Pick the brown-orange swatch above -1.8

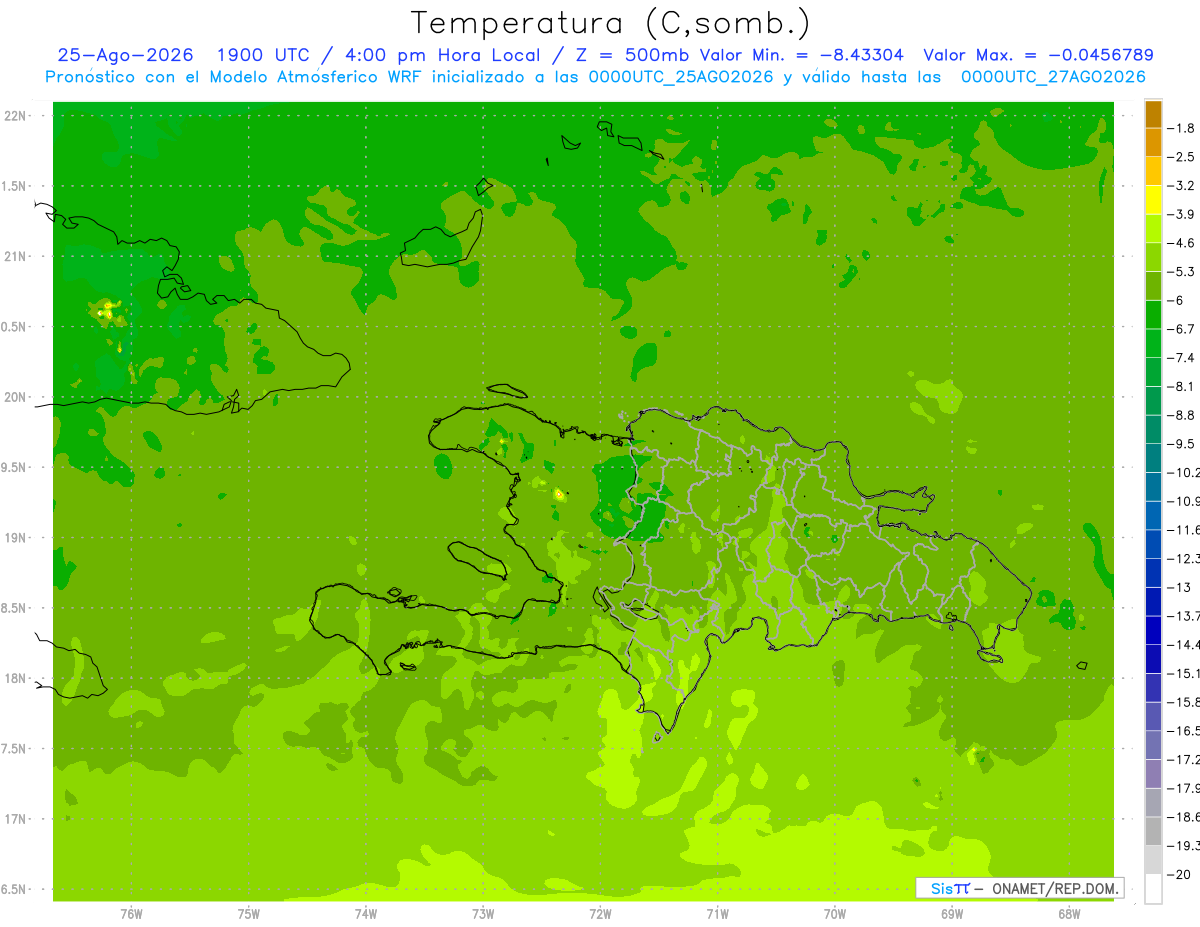pos(1153,114)
